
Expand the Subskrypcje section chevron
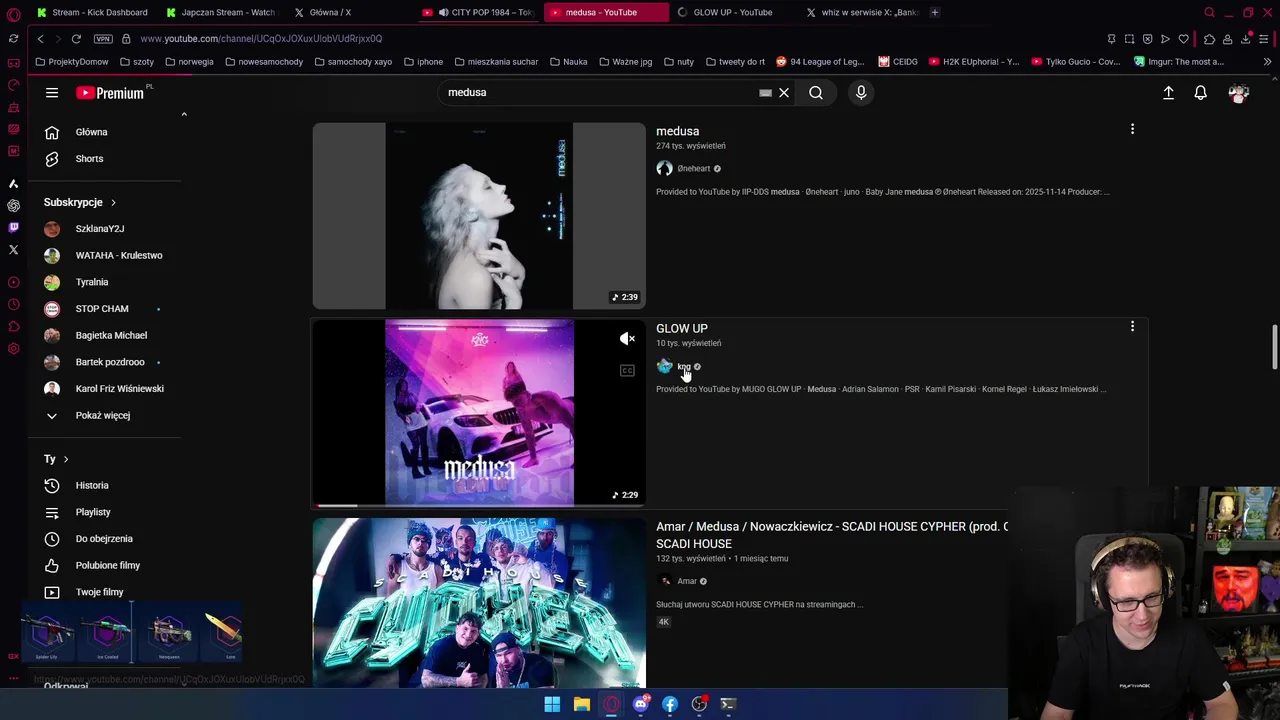[113, 202]
